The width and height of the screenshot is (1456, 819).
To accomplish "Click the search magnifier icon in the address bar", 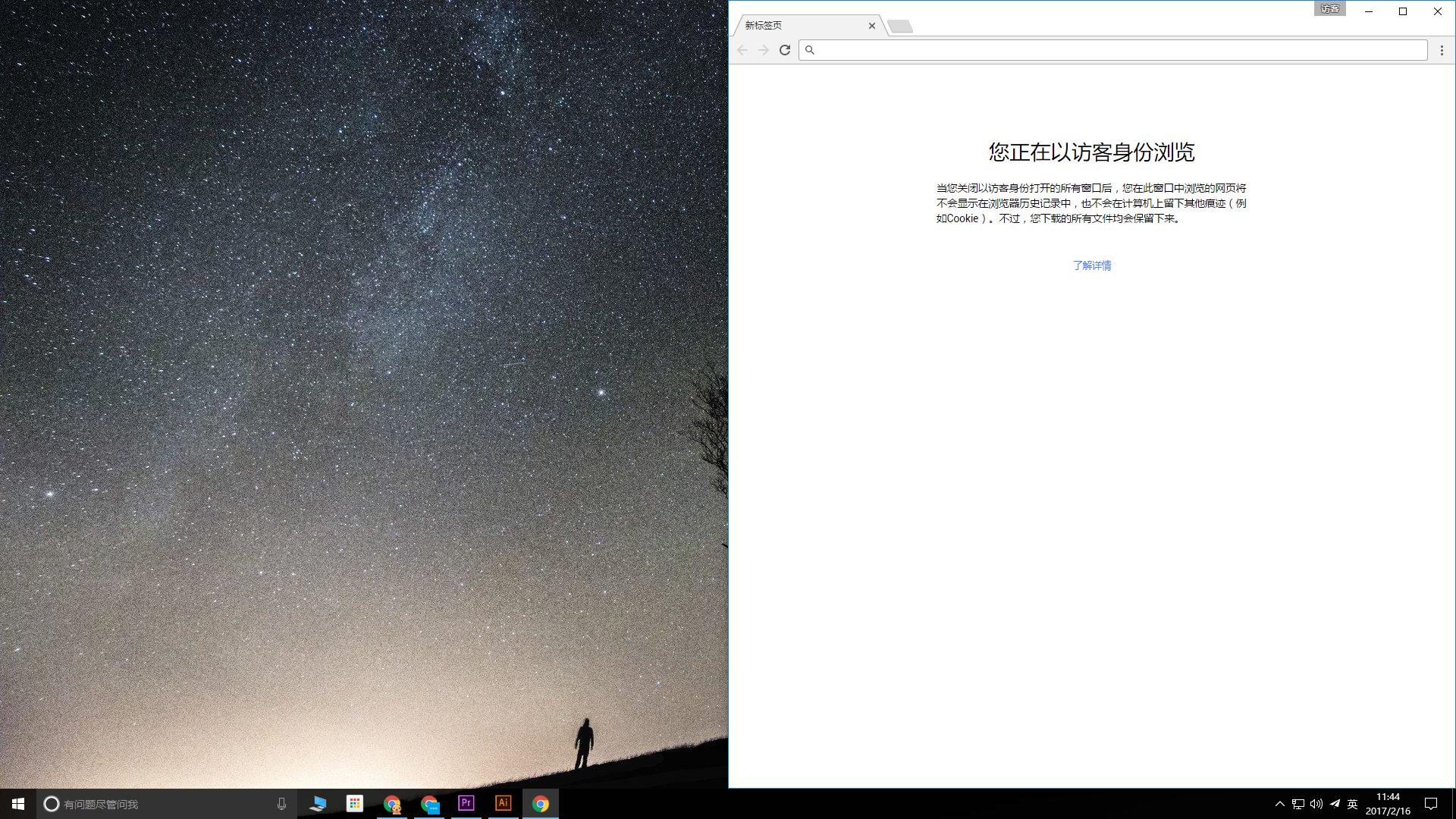I will click(x=811, y=50).
